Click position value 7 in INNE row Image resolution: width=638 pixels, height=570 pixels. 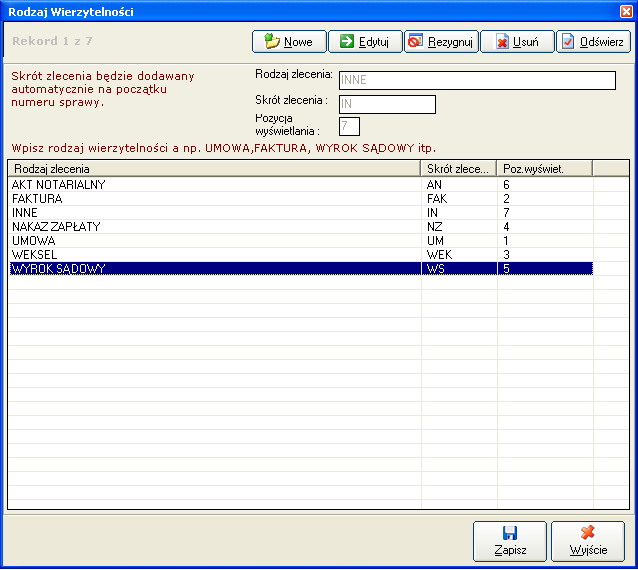click(x=506, y=212)
